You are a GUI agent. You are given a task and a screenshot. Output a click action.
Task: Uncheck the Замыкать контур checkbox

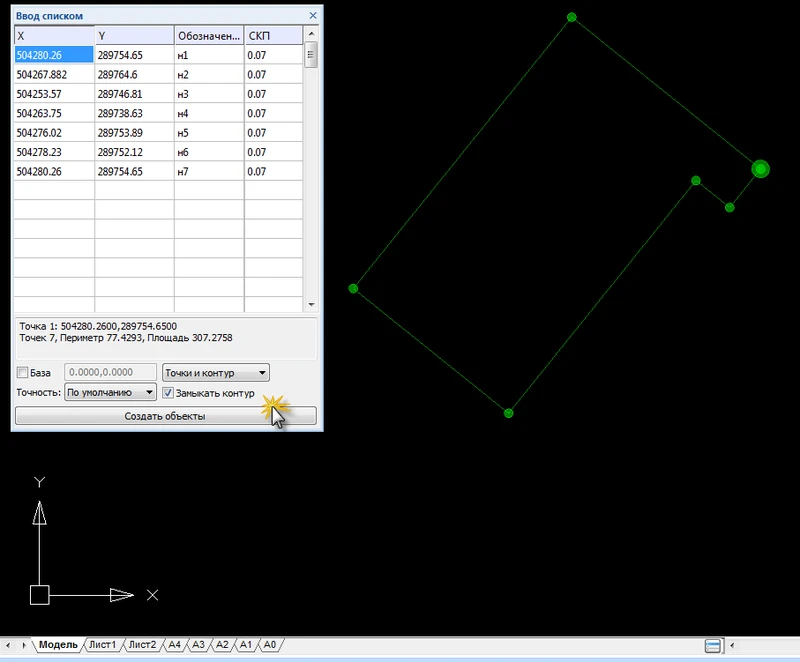168,393
